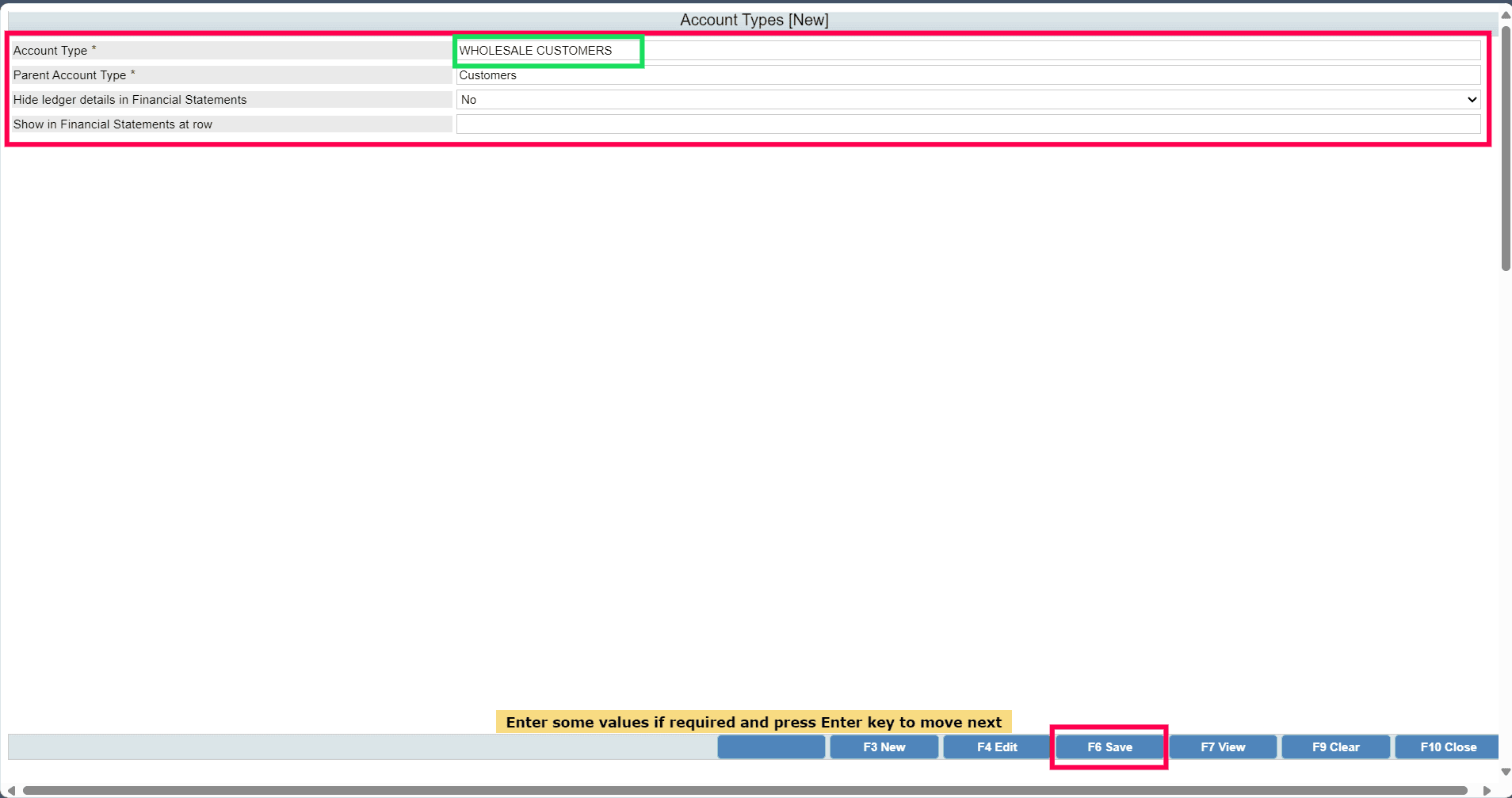
Task: Click the F7 View button
Action: tap(1223, 747)
